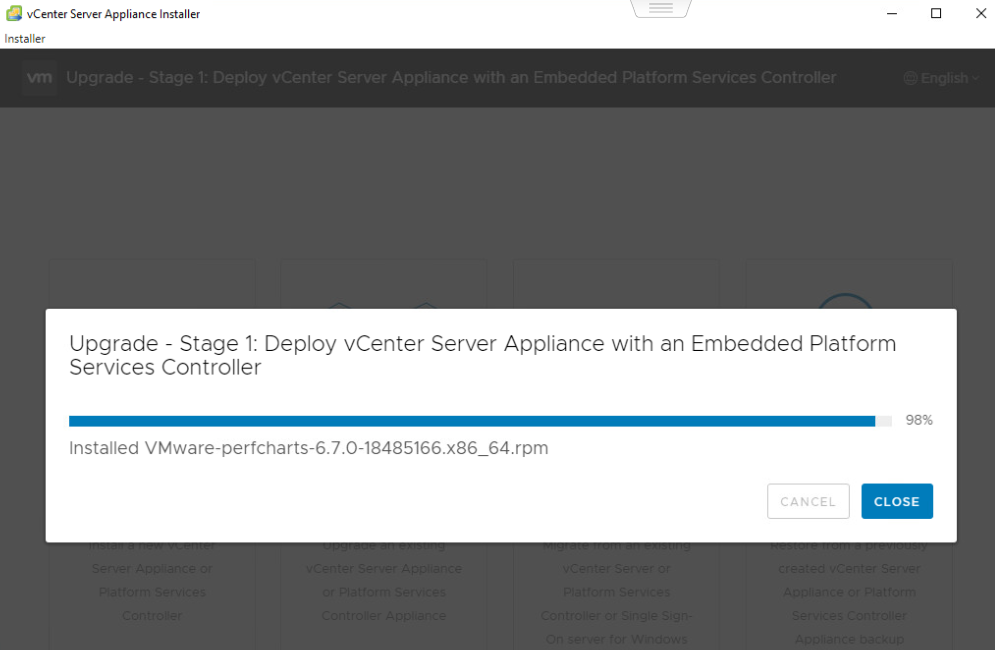Click the CANCEL button in the dialog
Viewport: 995px width, 650px height.
pyautogui.click(x=808, y=501)
